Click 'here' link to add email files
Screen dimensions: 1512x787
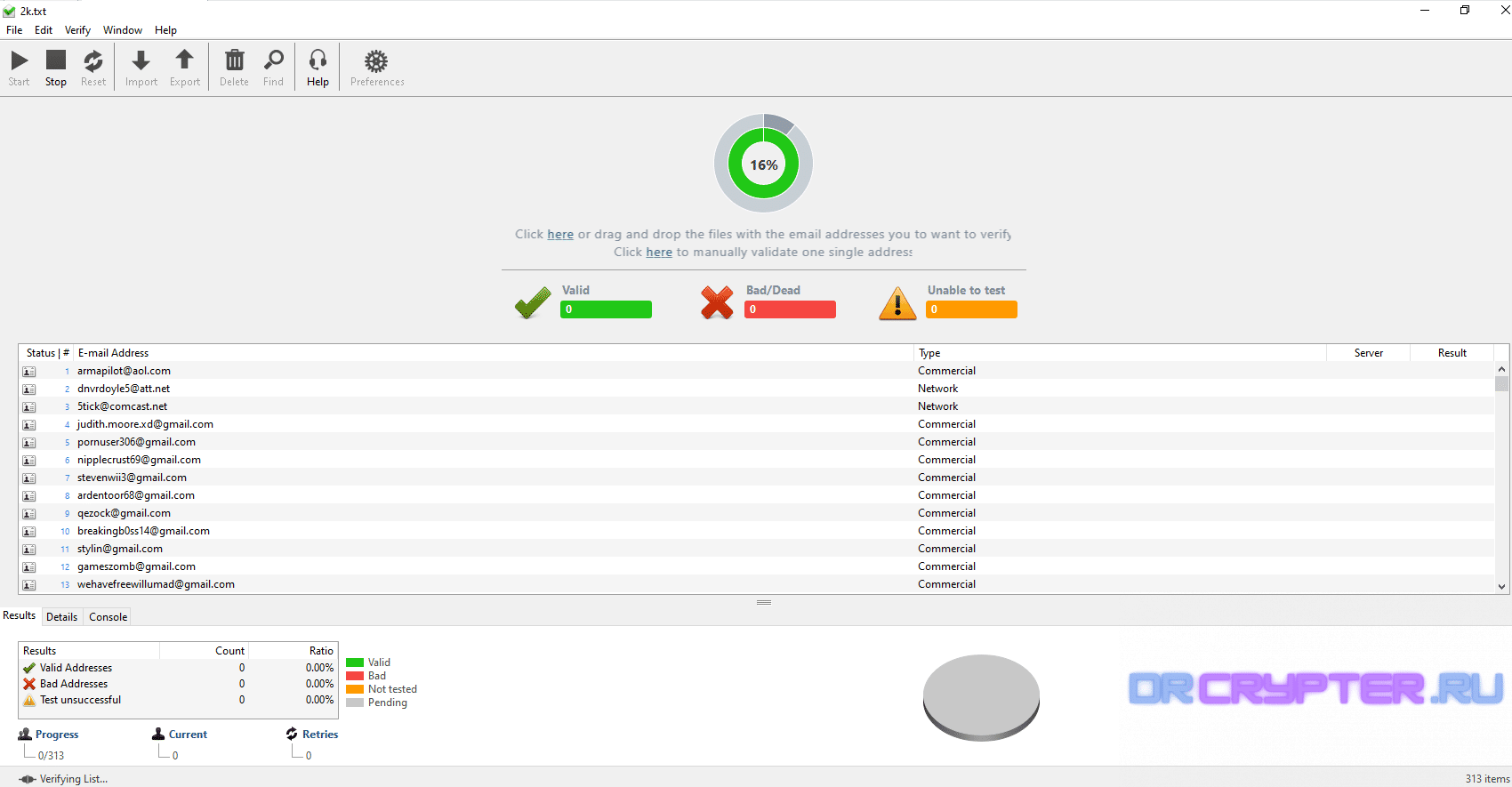[560, 235]
